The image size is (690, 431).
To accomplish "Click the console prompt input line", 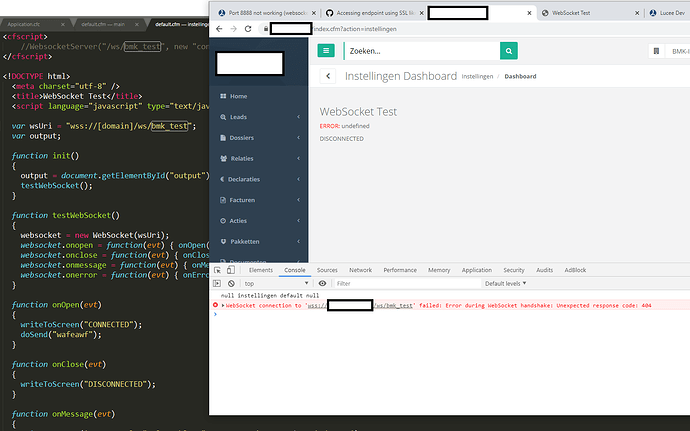I will coord(449,314).
